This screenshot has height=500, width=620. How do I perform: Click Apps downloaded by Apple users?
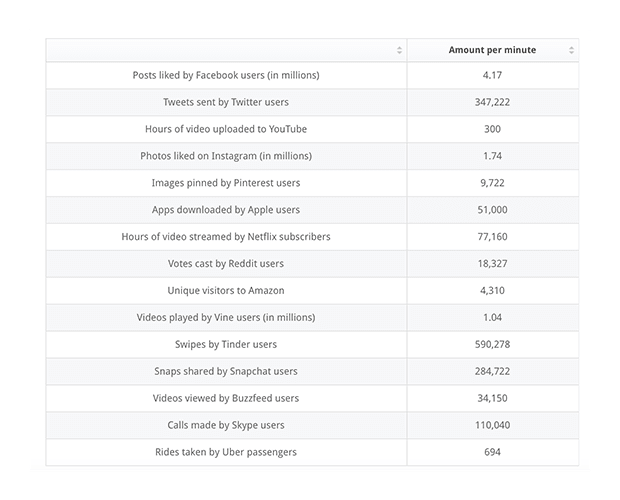226,210
